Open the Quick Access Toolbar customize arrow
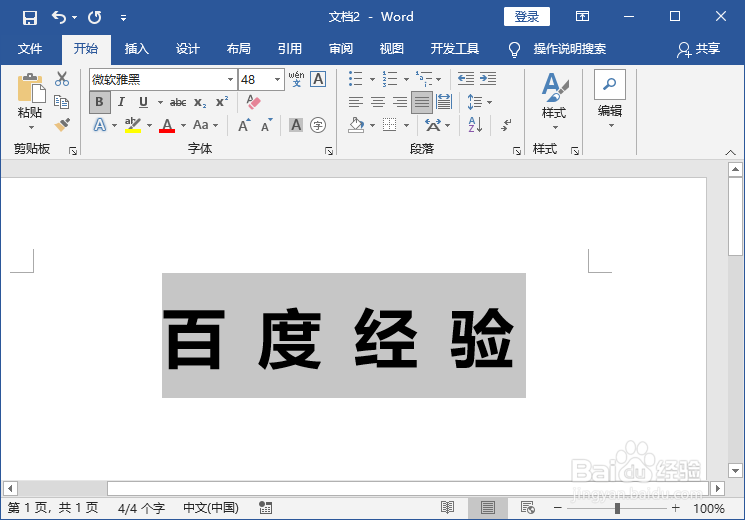 pyautogui.click(x=124, y=18)
